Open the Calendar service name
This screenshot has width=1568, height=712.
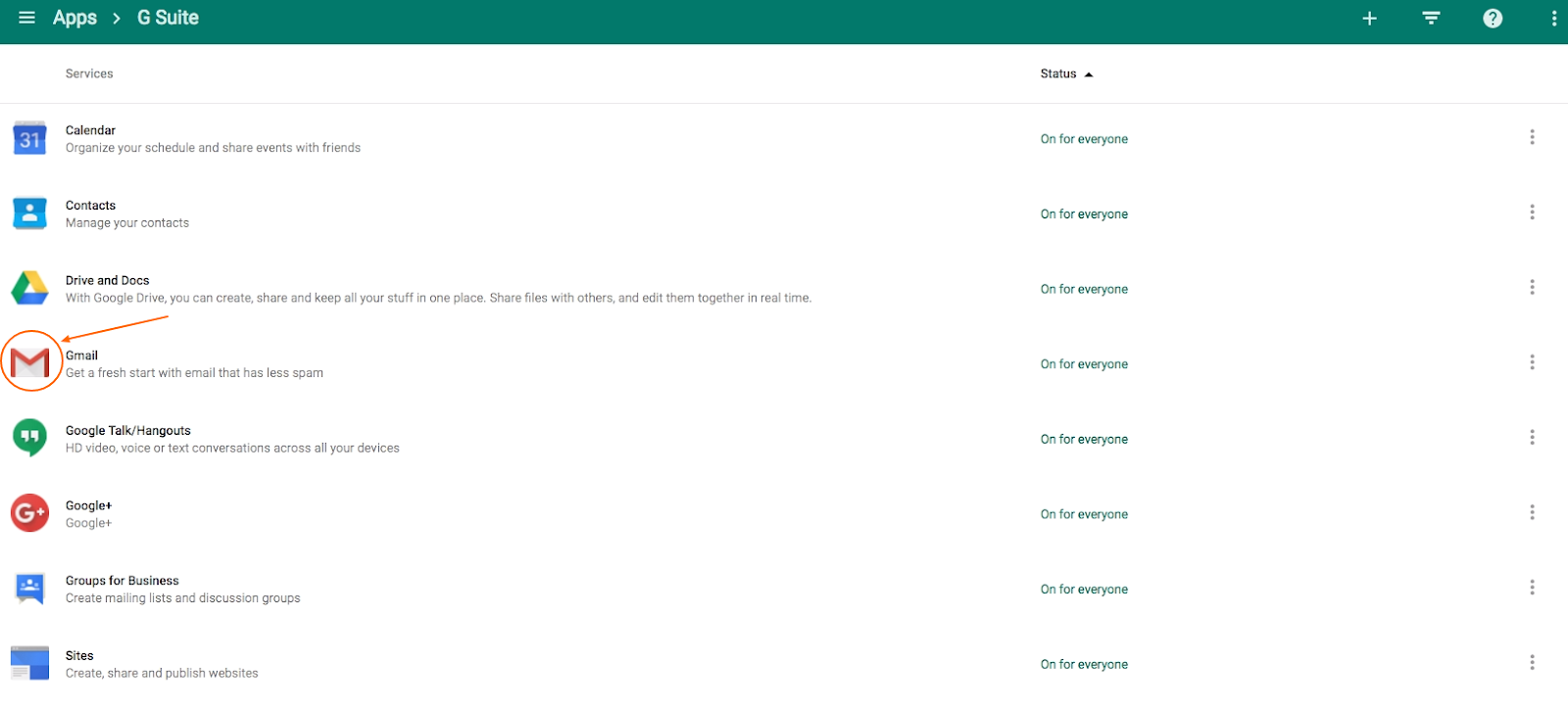click(90, 130)
